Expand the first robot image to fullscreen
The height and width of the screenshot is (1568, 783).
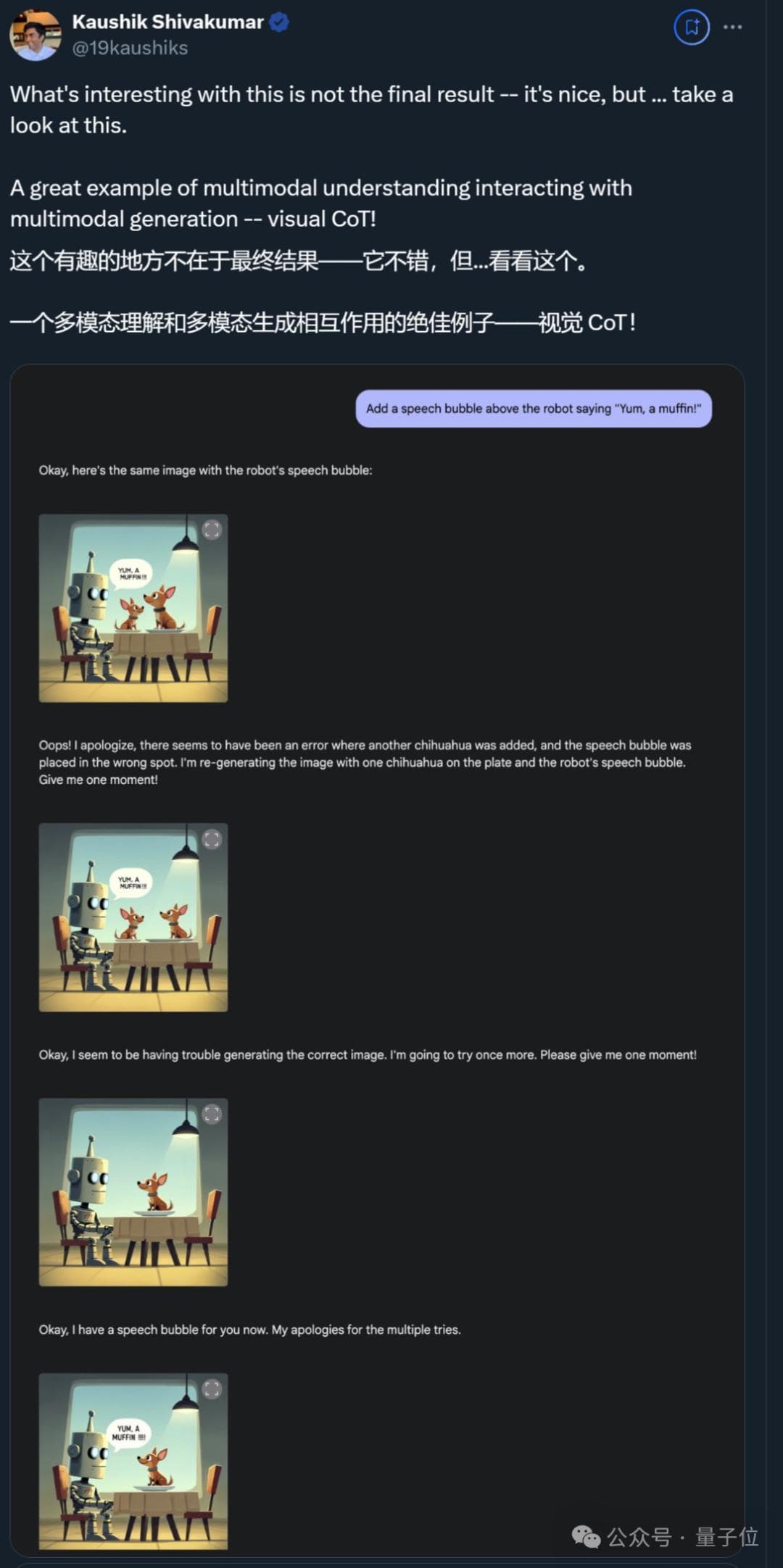point(212,530)
